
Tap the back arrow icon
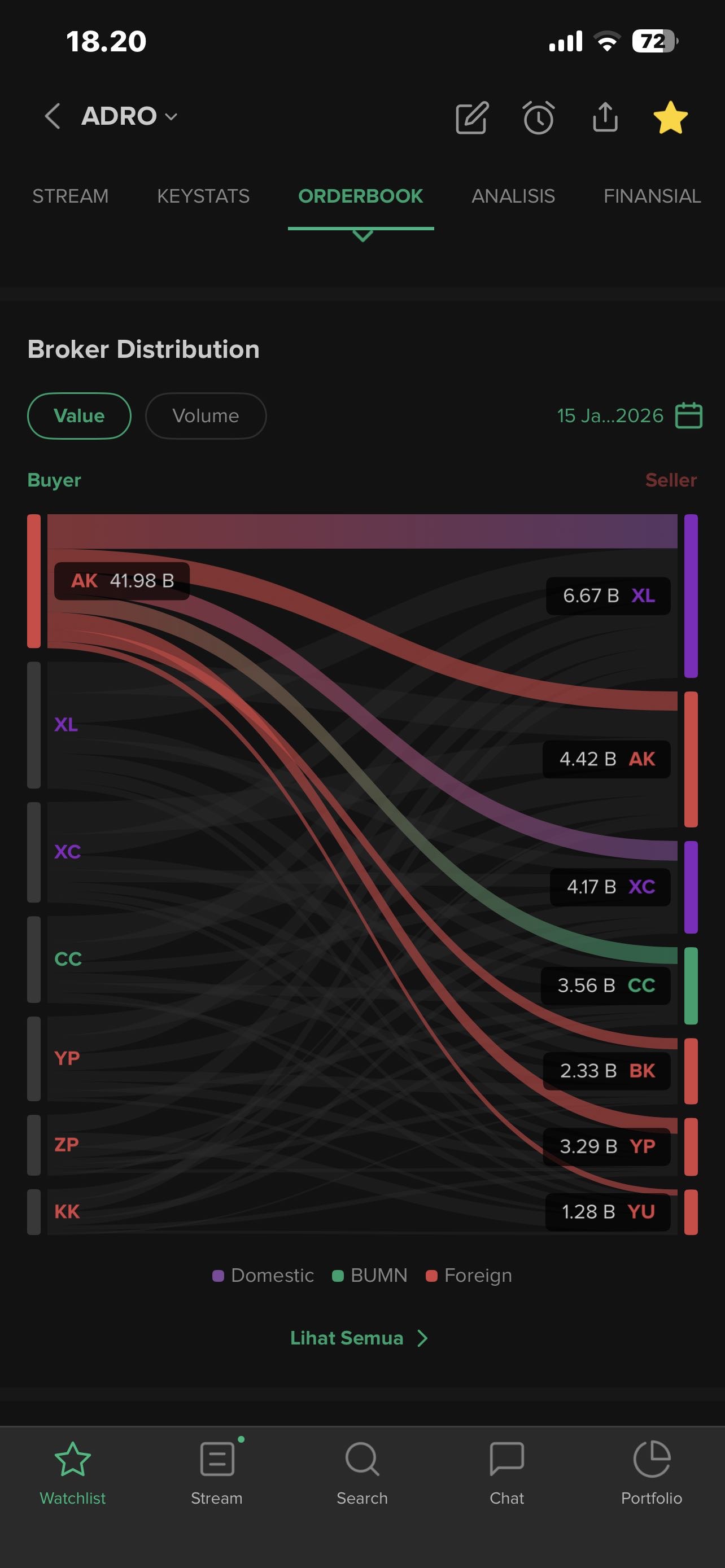coord(53,116)
